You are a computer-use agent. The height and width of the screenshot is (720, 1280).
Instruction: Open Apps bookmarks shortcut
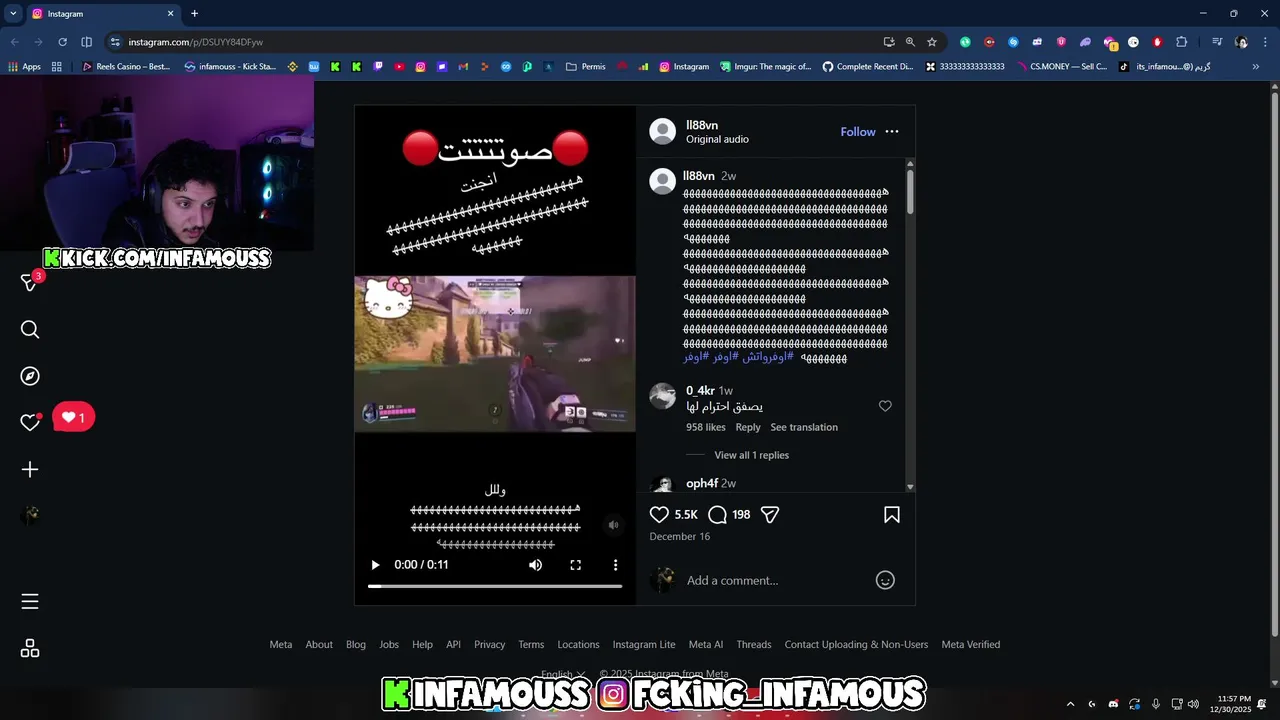pyautogui.click(x=25, y=67)
